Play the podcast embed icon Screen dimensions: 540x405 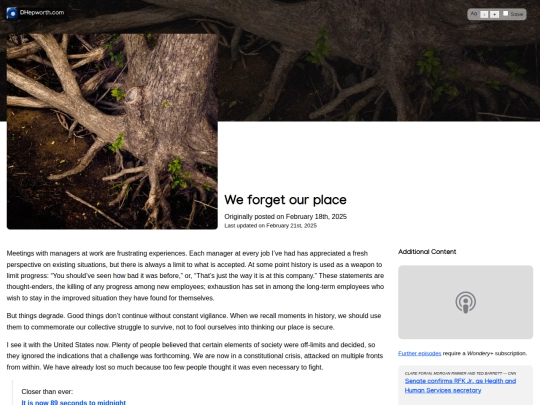[466, 302]
